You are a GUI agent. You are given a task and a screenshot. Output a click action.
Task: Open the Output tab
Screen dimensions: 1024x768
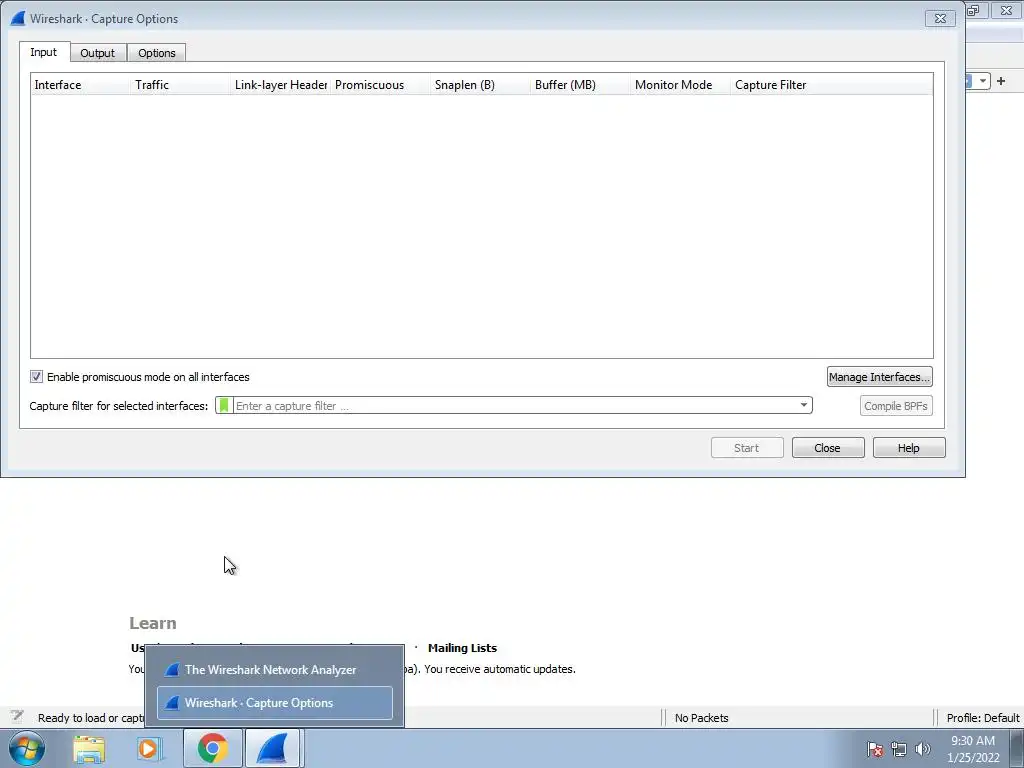[97, 53]
